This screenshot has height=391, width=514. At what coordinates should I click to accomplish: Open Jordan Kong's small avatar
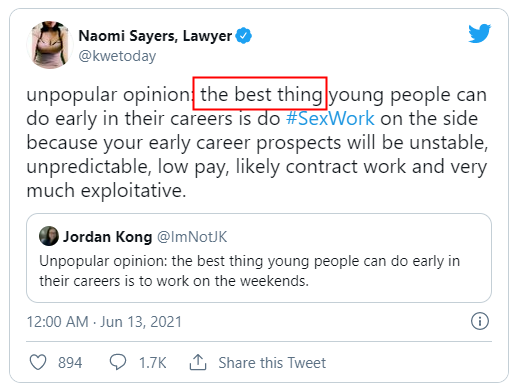[49, 236]
